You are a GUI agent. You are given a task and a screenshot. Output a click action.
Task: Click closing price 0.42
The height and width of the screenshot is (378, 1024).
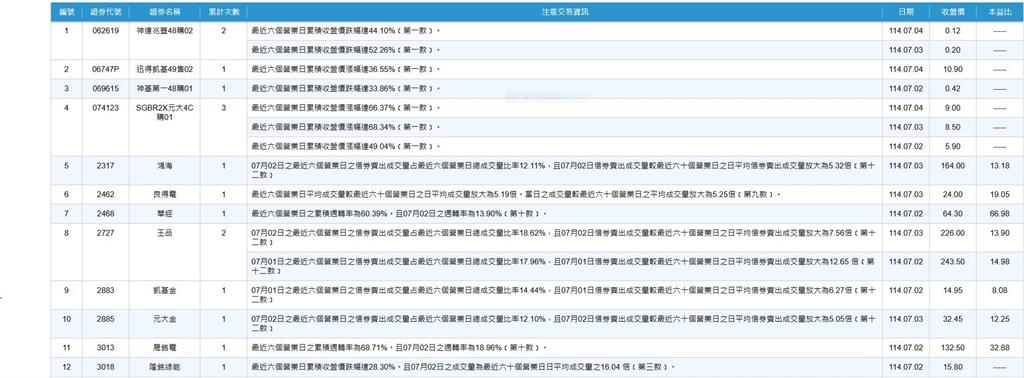(x=952, y=88)
